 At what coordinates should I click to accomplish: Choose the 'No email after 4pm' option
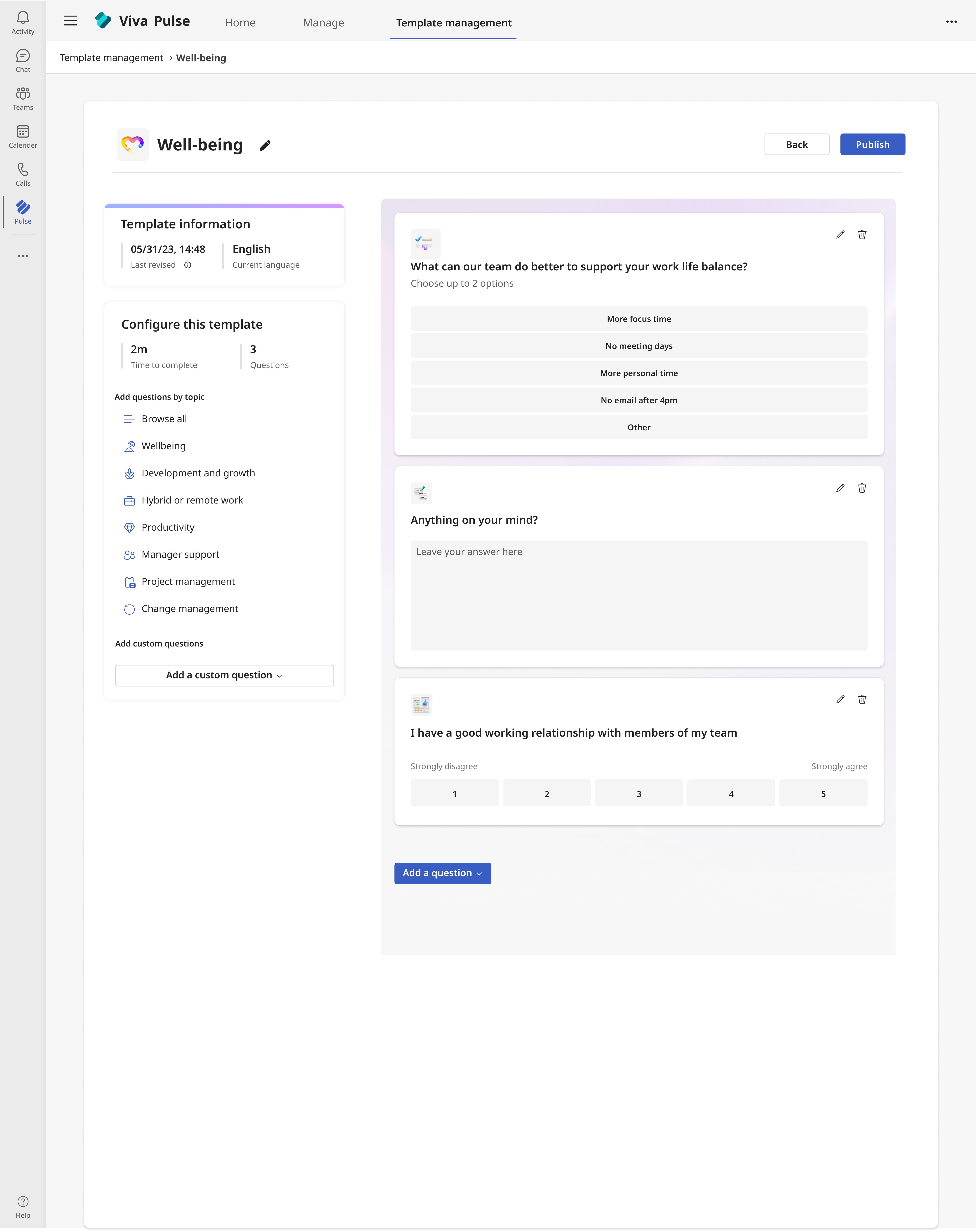pos(638,400)
